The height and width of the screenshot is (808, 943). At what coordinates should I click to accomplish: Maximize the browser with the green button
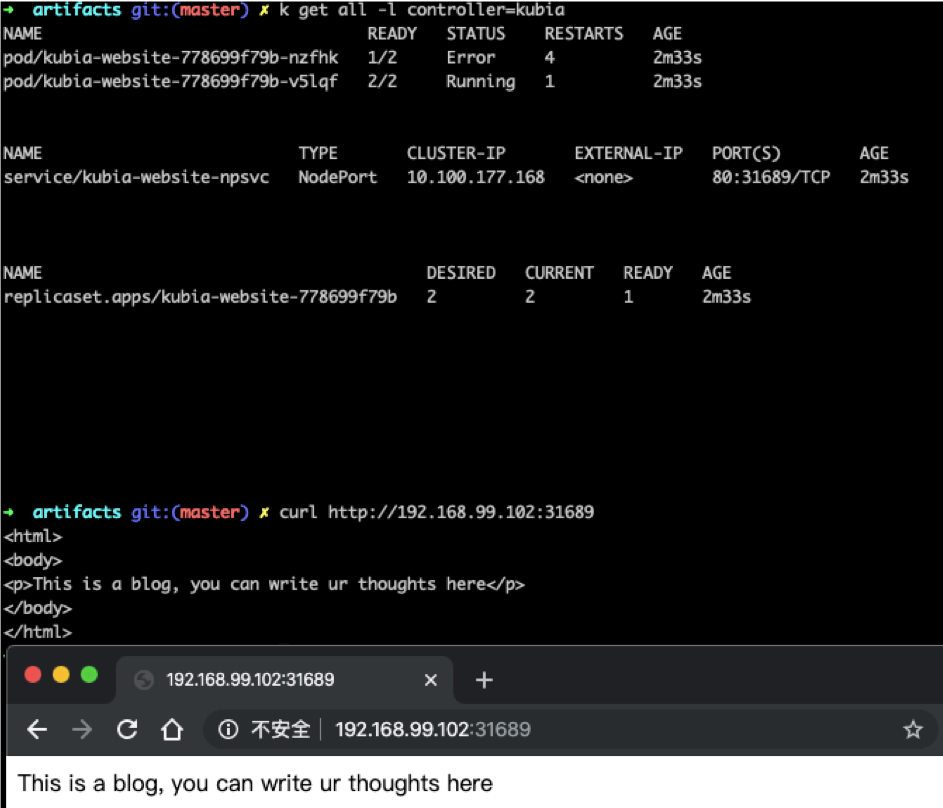pos(89,675)
